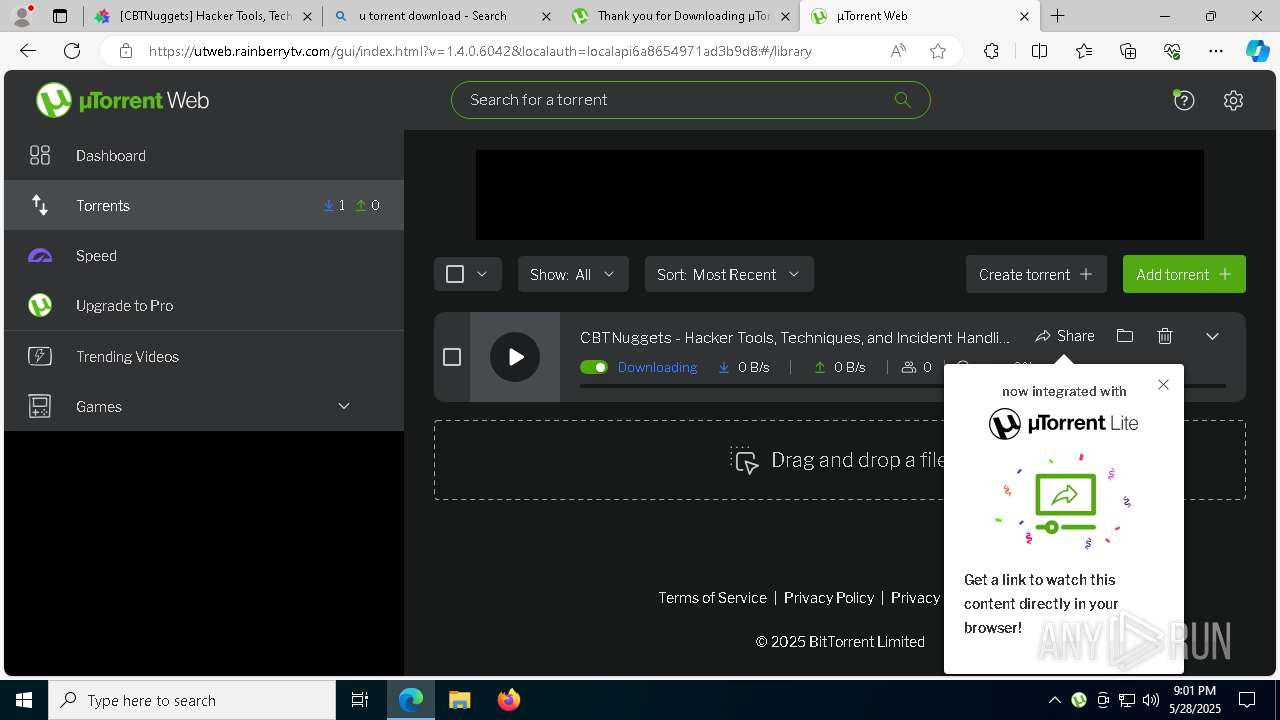Play the CBT Nuggets torrent
This screenshot has width=1280, height=720.
click(x=515, y=357)
